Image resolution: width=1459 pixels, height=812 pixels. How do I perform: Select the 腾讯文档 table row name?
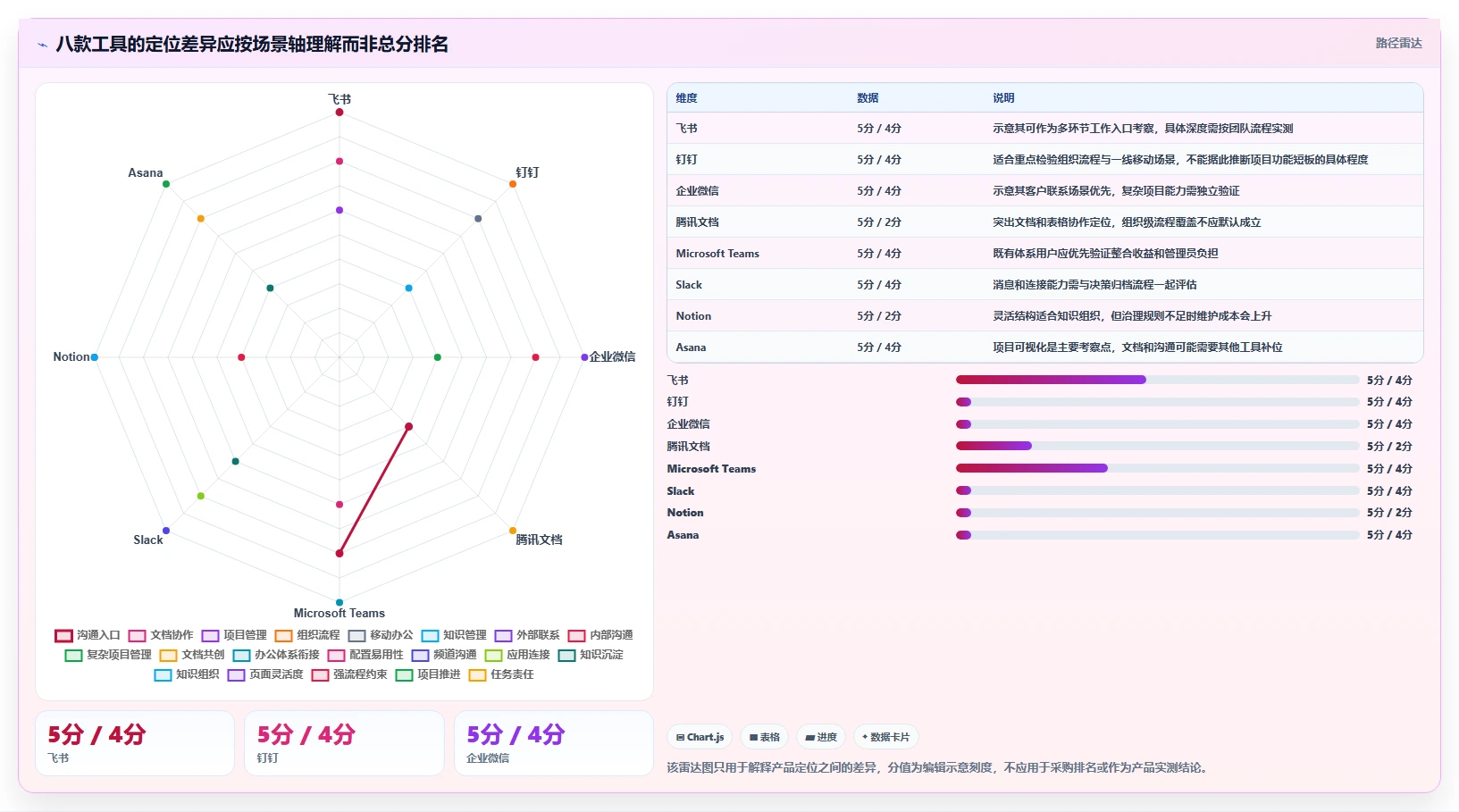[697, 222]
